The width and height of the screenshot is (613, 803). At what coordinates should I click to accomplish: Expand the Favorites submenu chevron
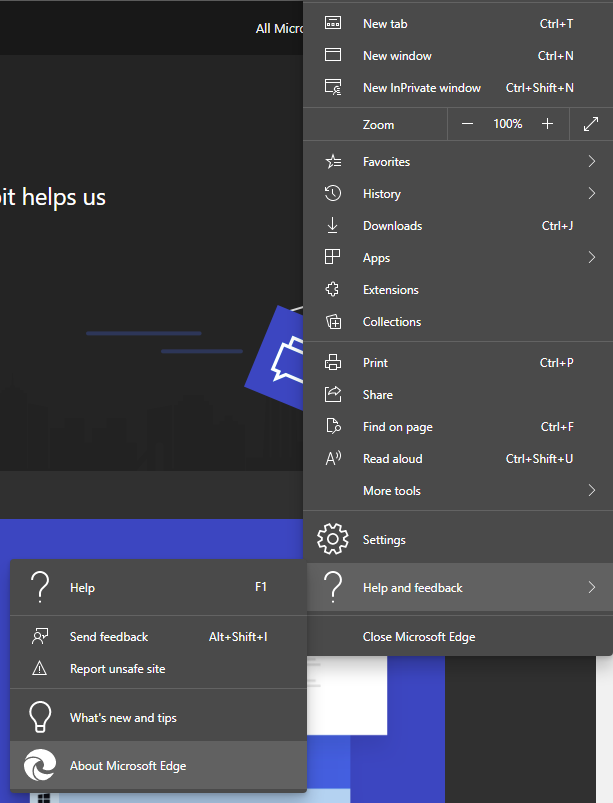(x=591, y=161)
